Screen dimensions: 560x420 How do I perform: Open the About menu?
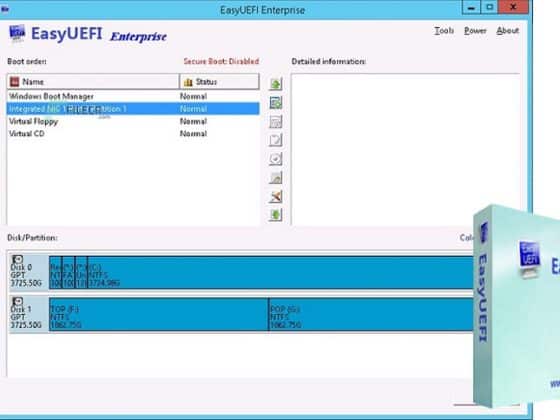pyautogui.click(x=508, y=31)
